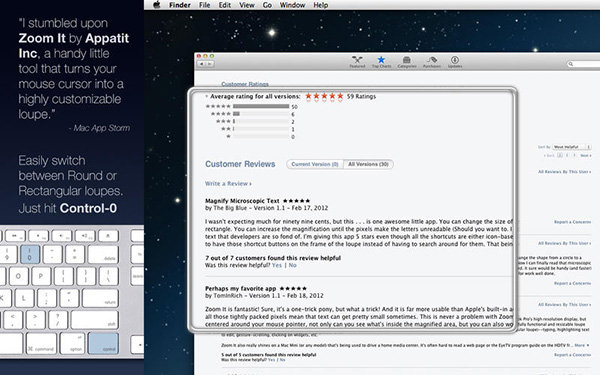Open the Sort By Most Helpful dropdown

pyautogui.click(x=572, y=147)
